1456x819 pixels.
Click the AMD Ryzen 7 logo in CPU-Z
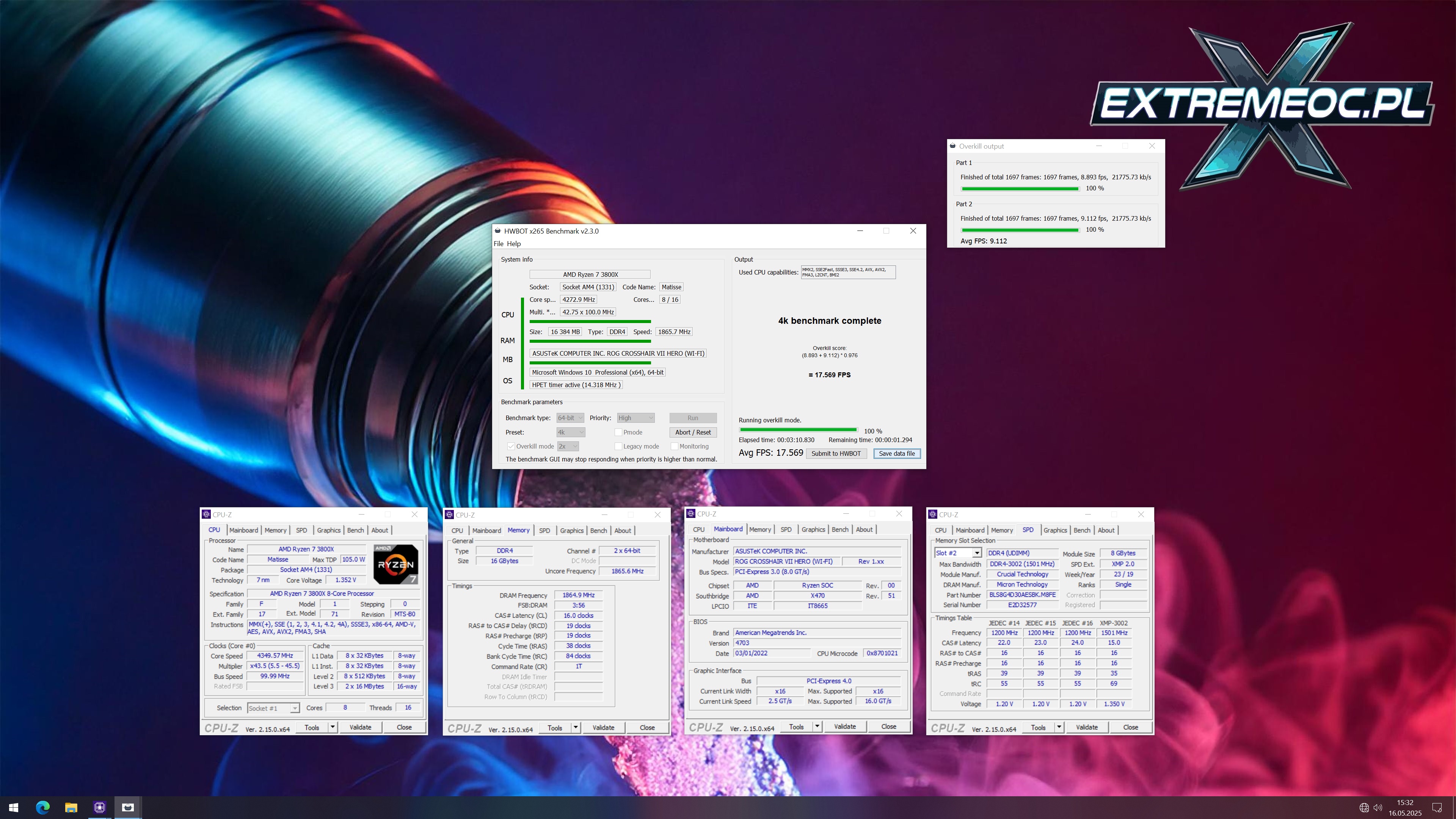(395, 564)
